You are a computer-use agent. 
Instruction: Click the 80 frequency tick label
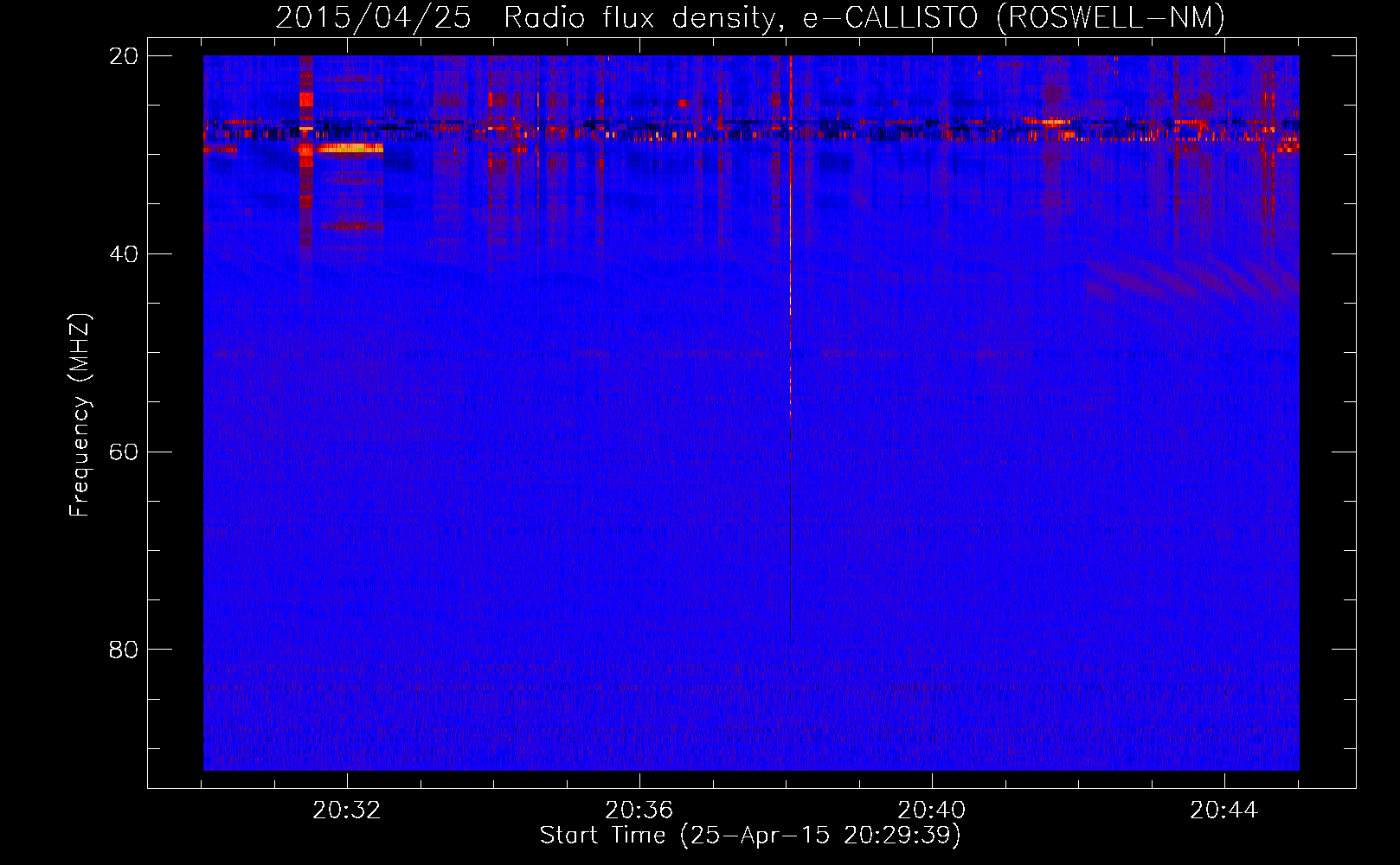coord(124,650)
